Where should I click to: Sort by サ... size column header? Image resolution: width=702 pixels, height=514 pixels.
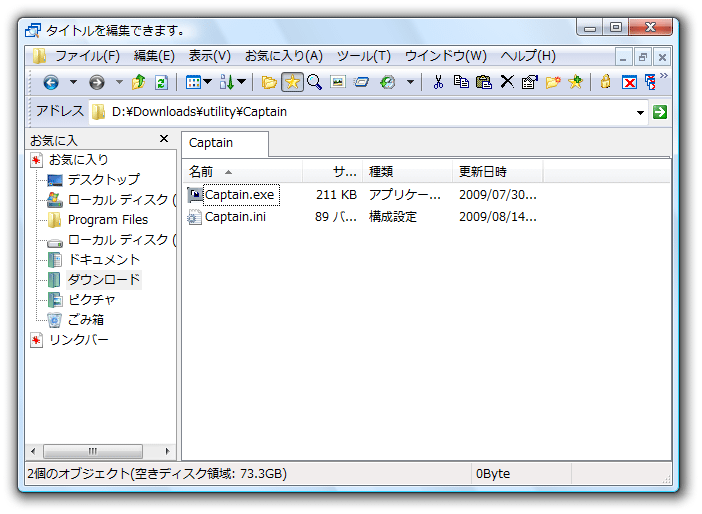point(332,172)
